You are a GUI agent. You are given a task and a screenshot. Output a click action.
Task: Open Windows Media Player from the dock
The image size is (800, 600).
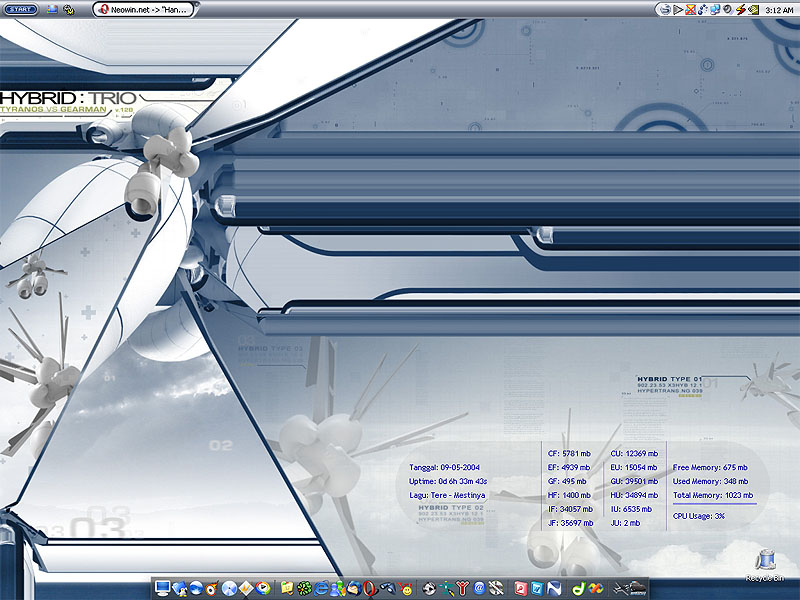click(x=261, y=588)
